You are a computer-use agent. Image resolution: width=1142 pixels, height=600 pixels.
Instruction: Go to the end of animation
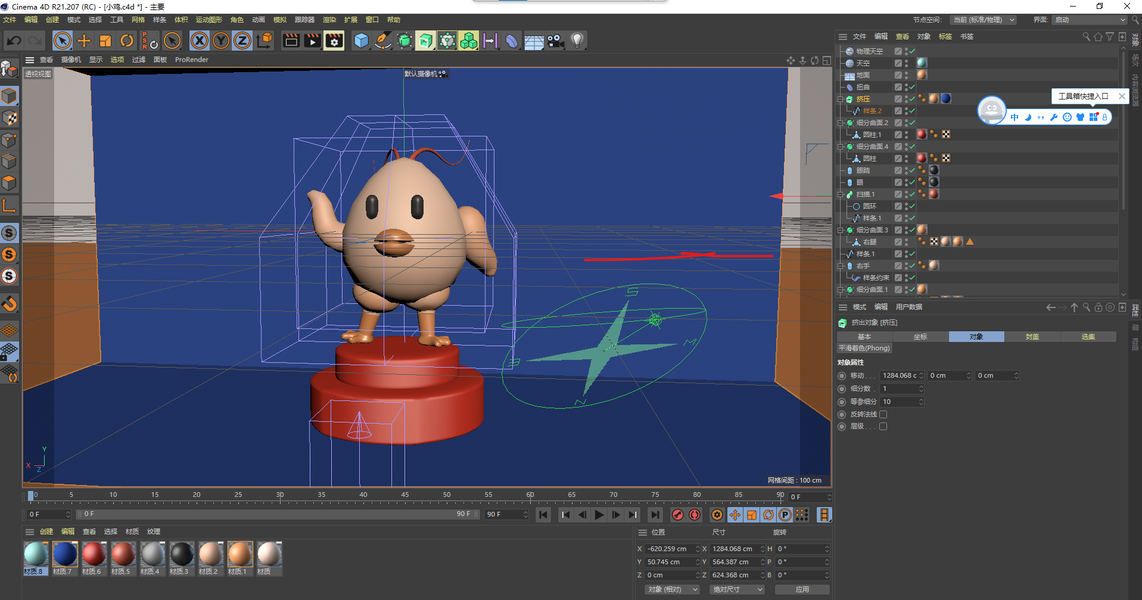tap(654, 515)
